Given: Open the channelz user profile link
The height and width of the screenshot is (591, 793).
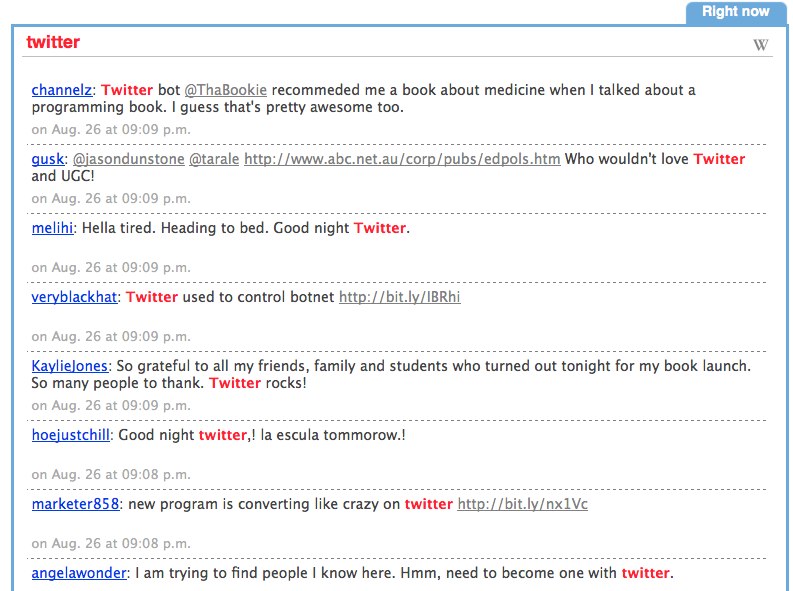Looking at the screenshot, I should [62, 90].
